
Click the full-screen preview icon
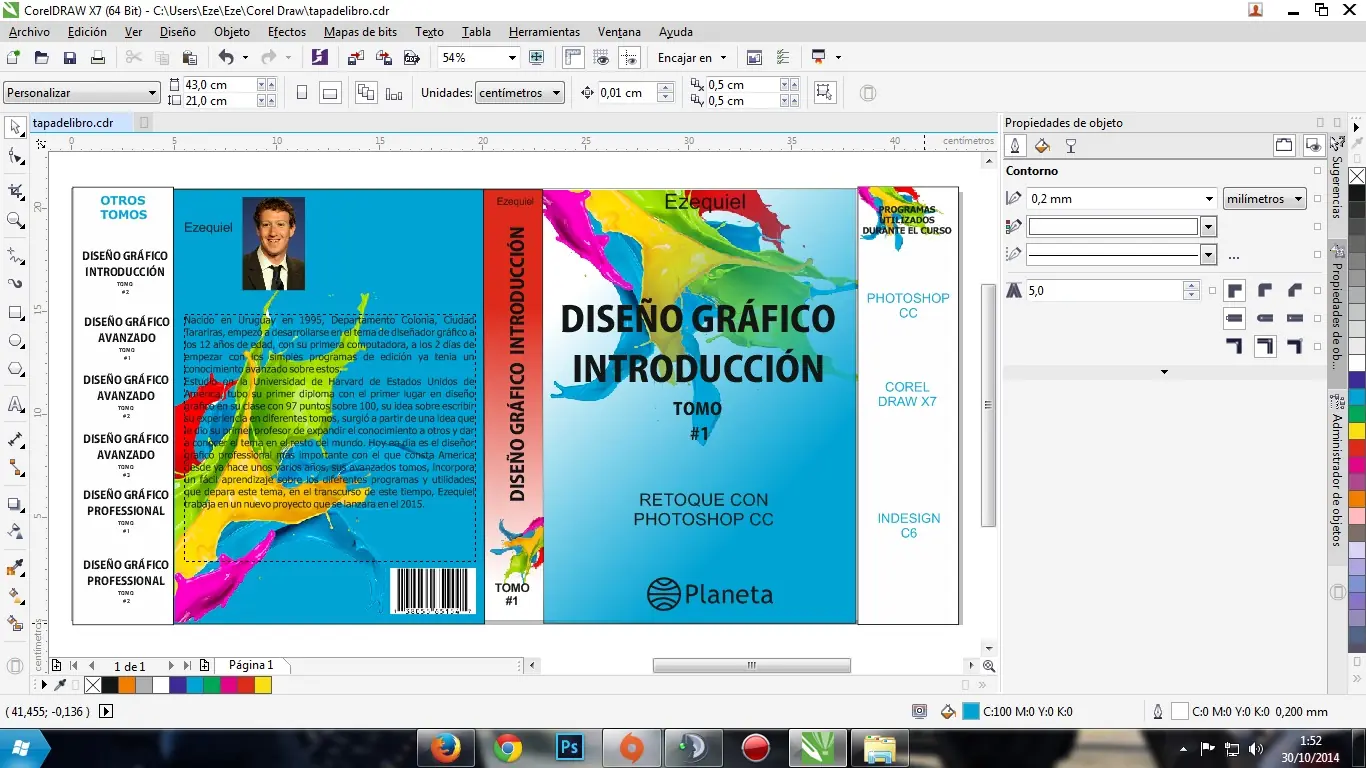(x=537, y=58)
